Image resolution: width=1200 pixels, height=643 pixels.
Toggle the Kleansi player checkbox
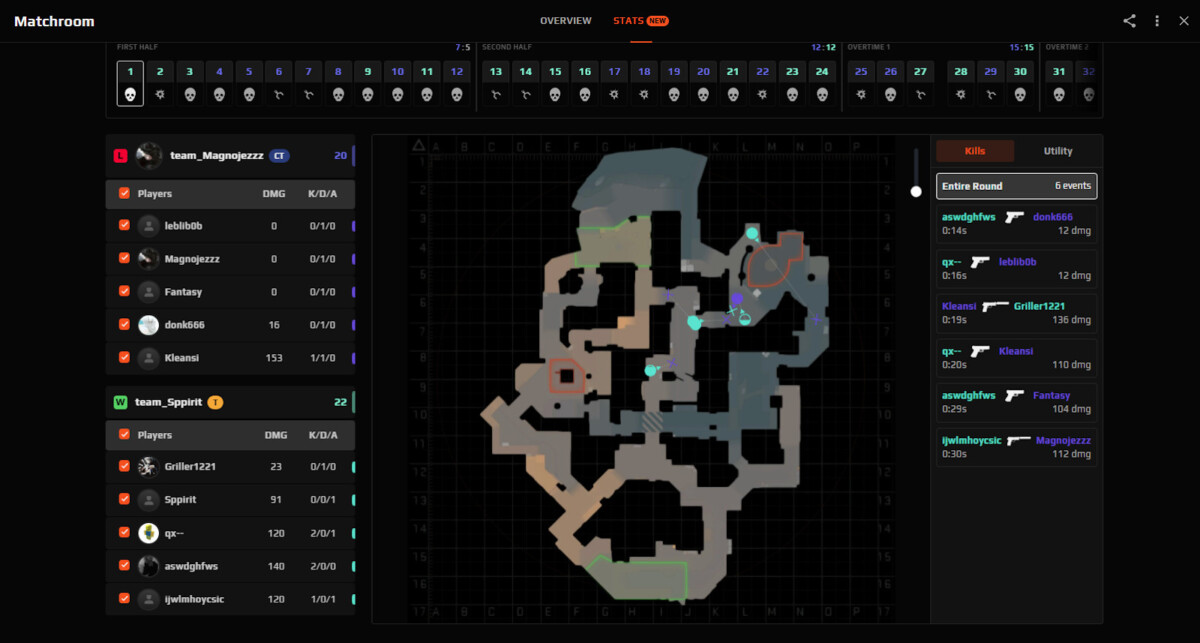point(124,357)
